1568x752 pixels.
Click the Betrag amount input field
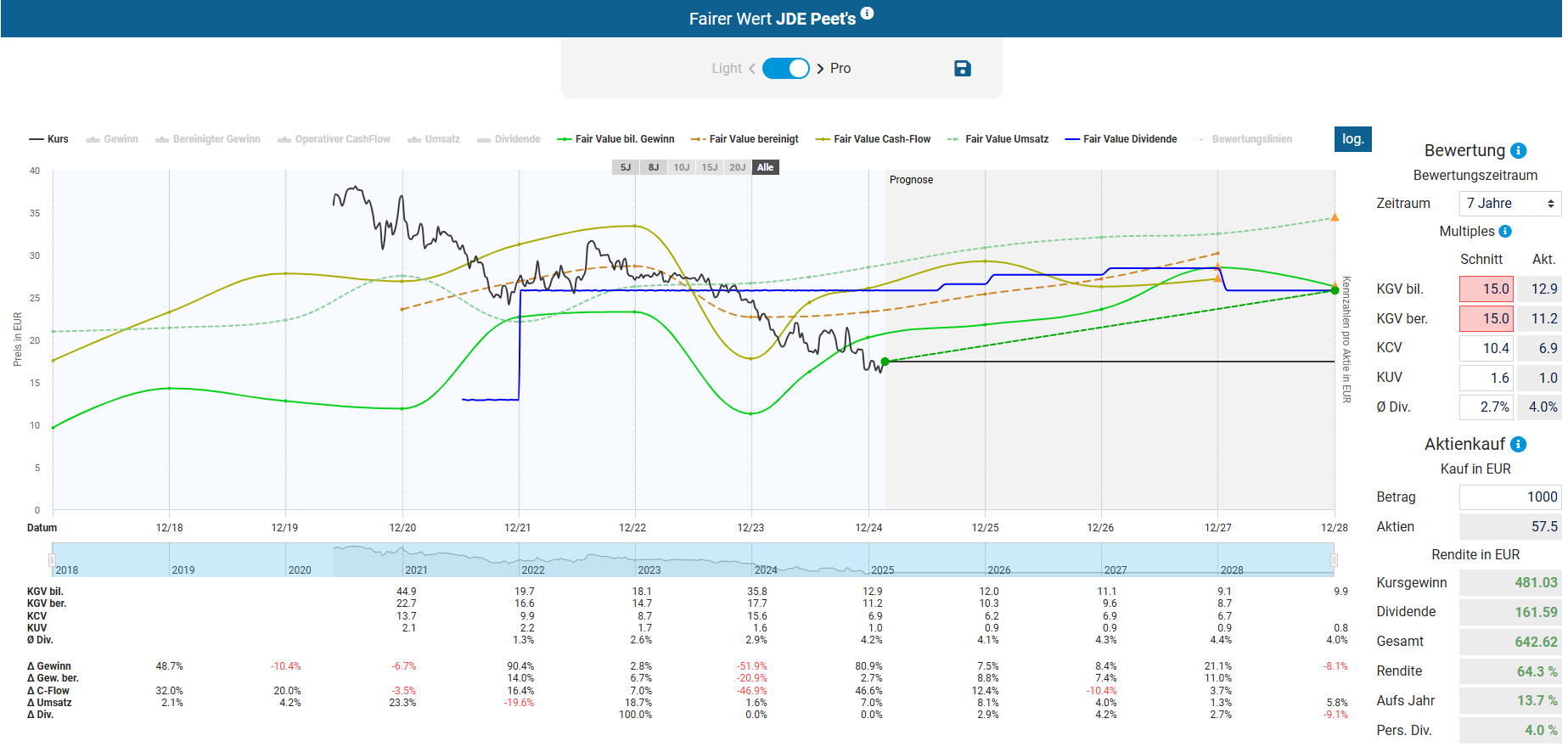[1509, 497]
